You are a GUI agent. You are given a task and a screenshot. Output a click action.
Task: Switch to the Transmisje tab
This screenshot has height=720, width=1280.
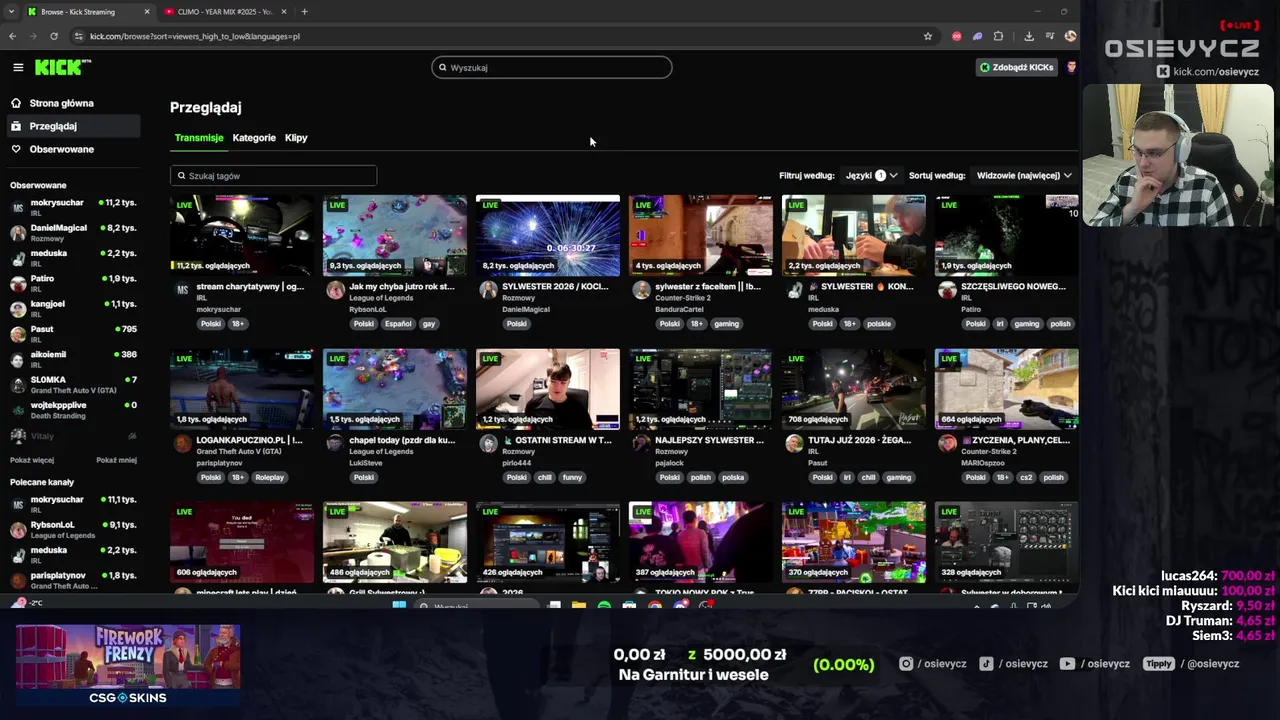point(199,138)
